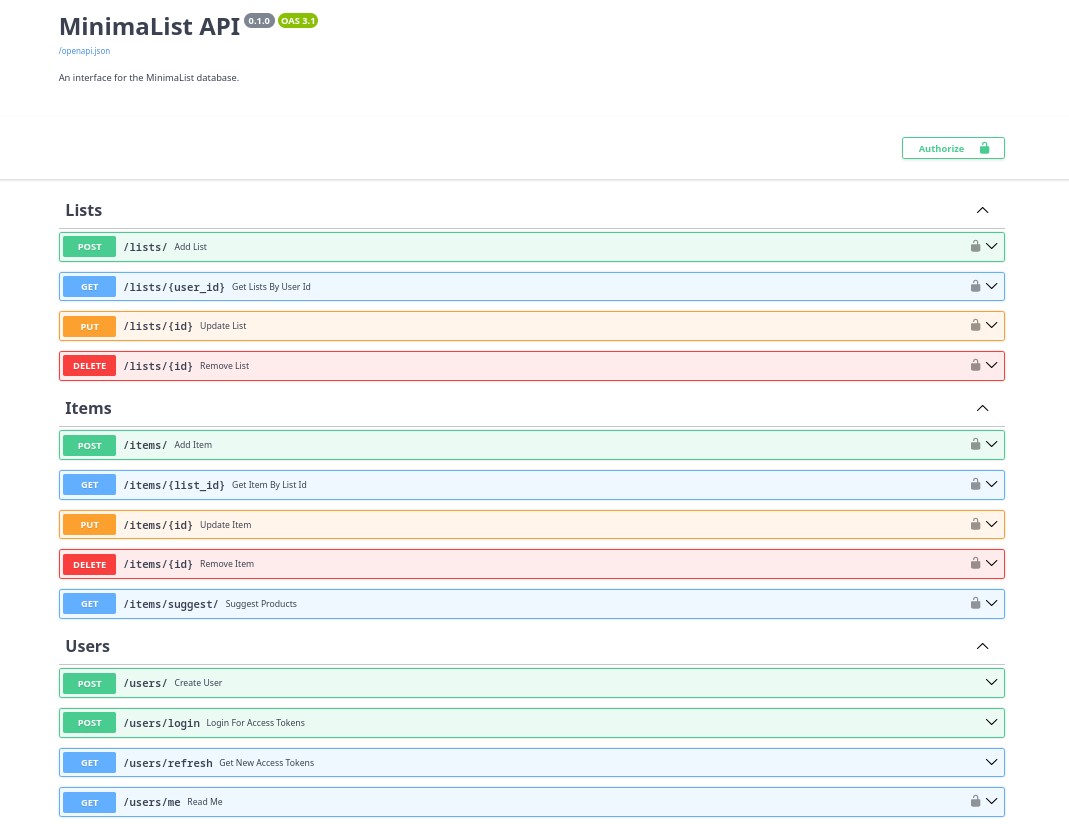Click the lock icon on POST /lists/ row

[x=974, y=246]
